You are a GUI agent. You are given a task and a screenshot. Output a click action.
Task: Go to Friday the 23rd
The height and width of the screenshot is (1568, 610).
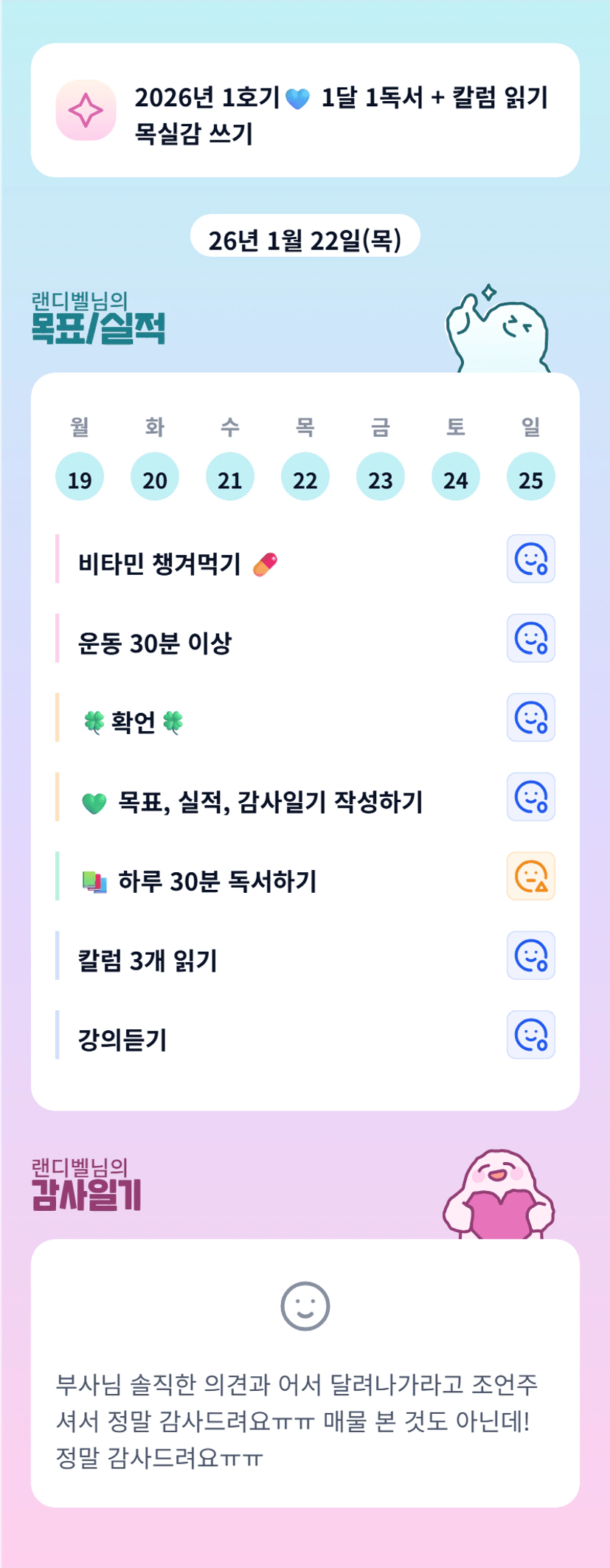381,477
